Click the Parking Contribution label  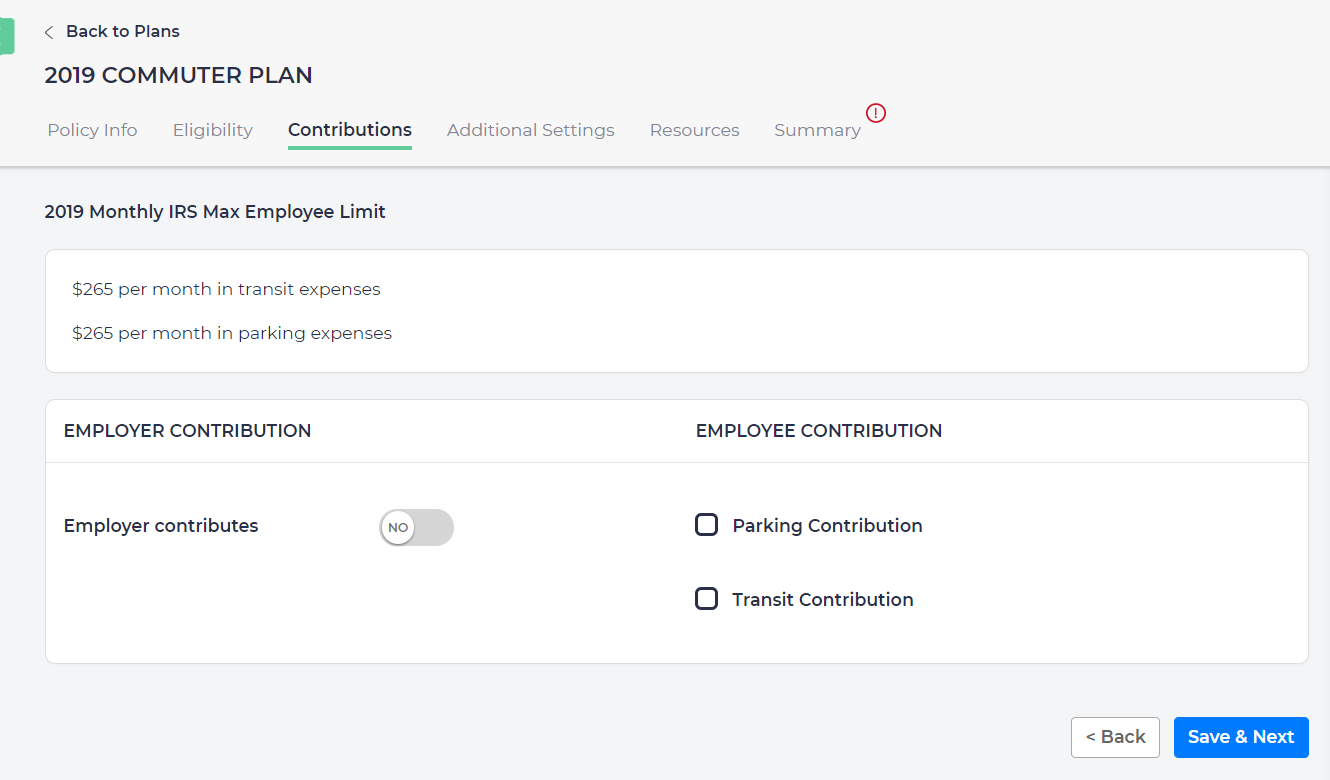click(x=827, y=525)
